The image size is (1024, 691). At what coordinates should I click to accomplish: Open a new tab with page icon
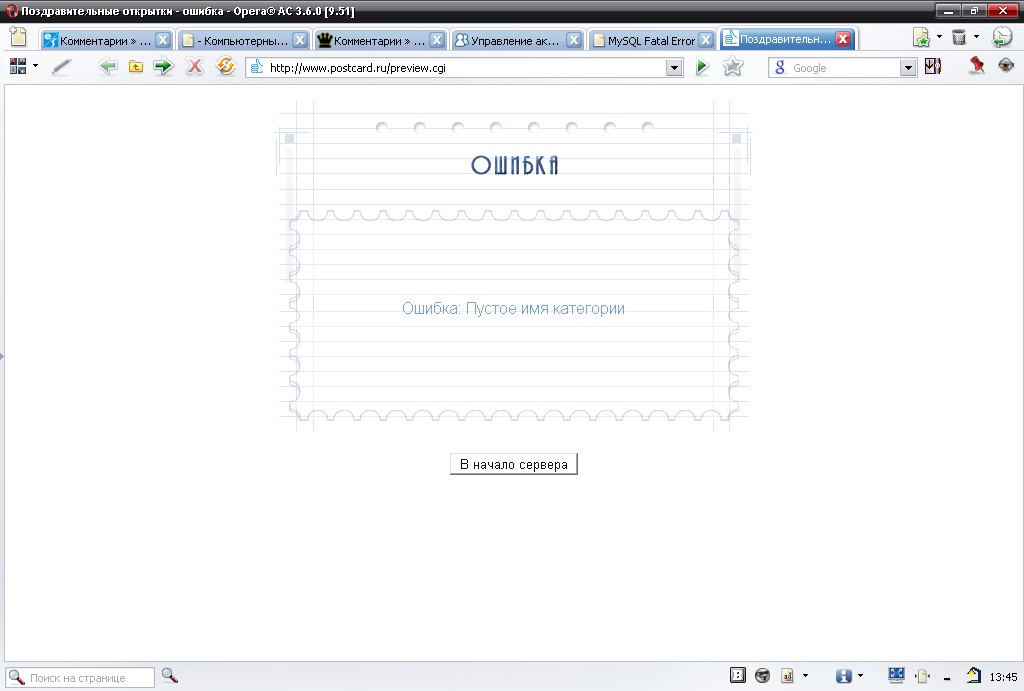click(x=18, y=37)
